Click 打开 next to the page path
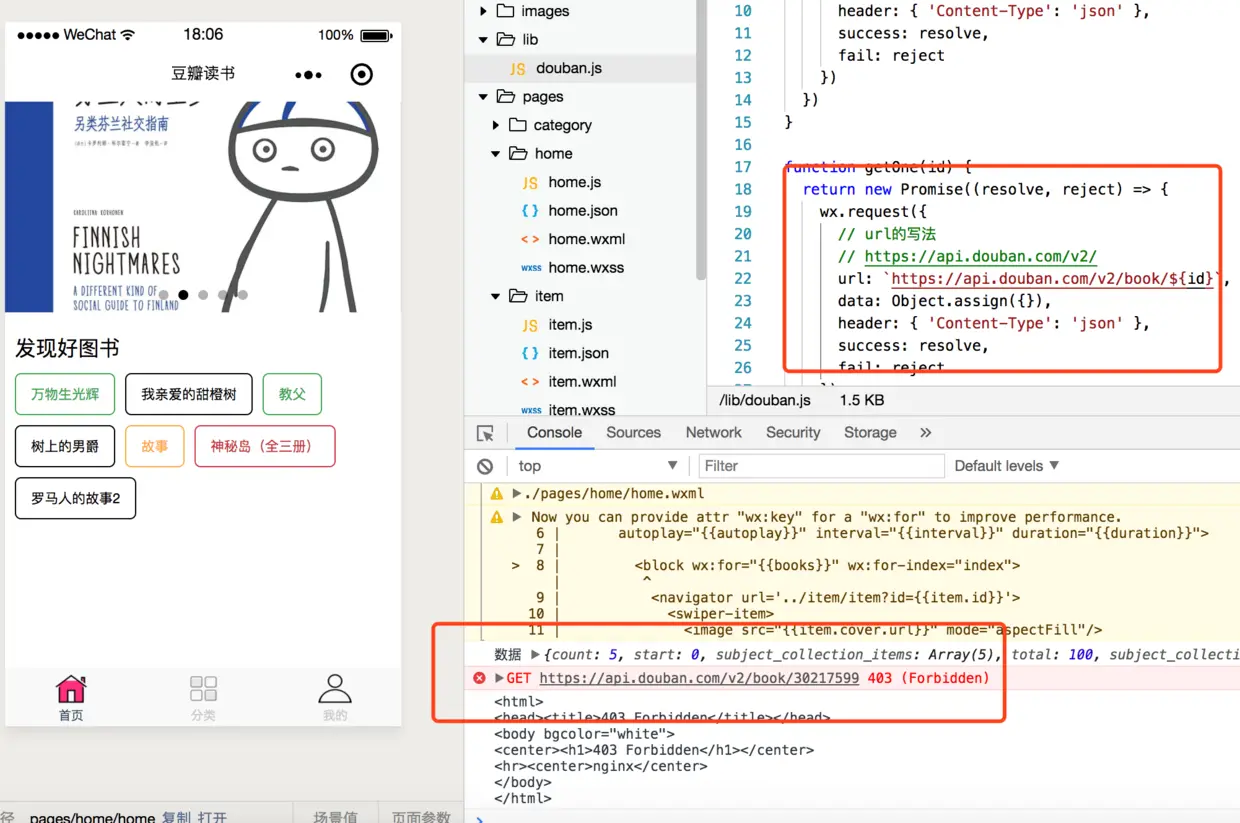 [212, 816]
